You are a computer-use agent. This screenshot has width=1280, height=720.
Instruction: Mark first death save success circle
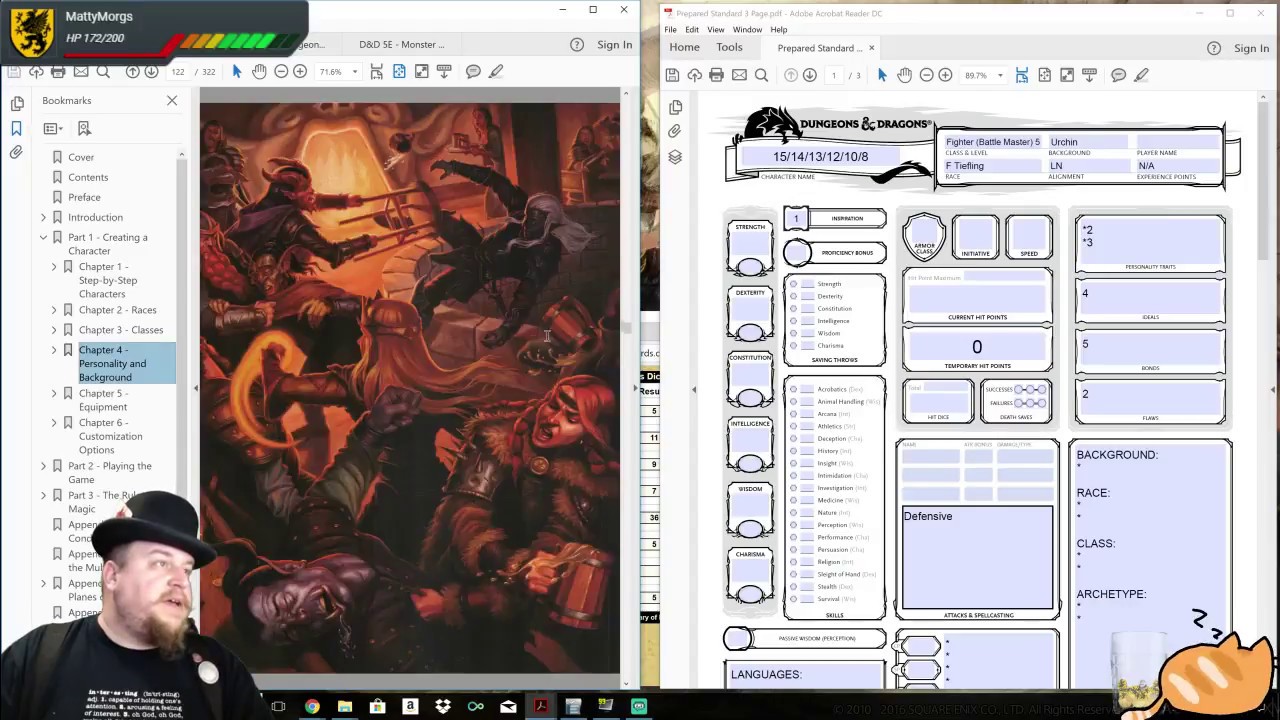(x=1020, y=390)
